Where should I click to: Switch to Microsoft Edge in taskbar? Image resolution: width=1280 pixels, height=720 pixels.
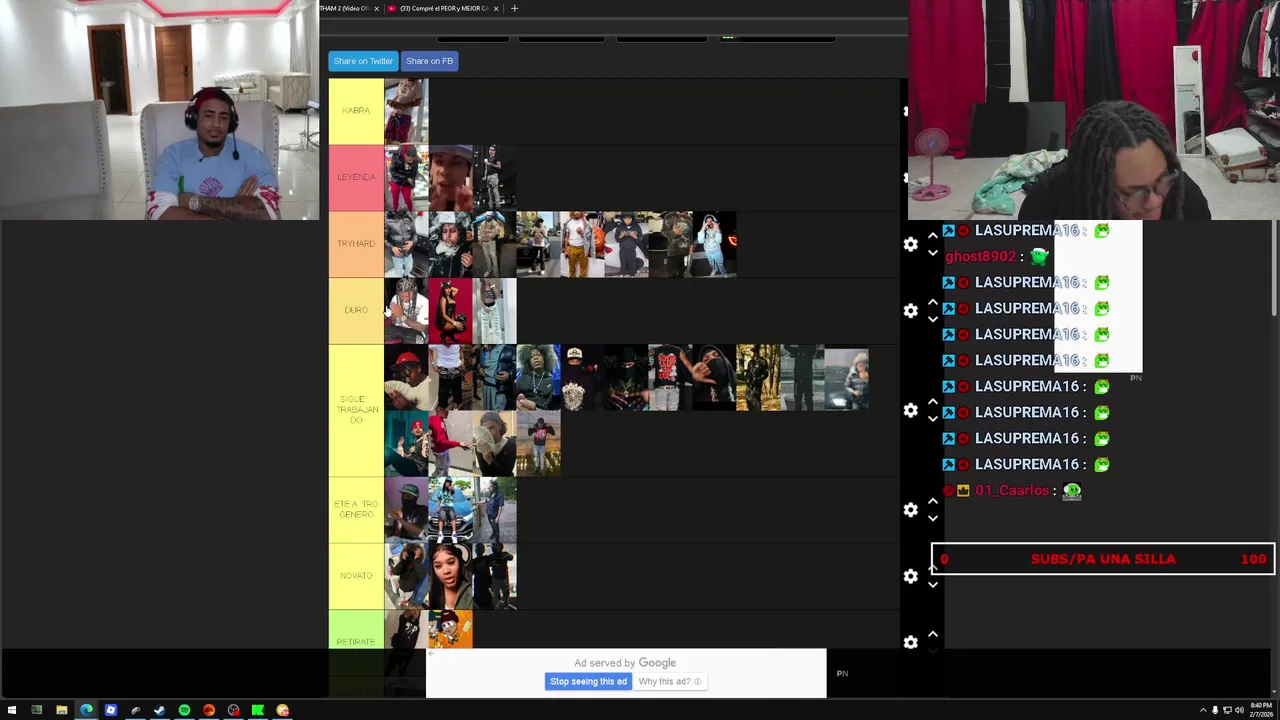[x=86, y=710]
